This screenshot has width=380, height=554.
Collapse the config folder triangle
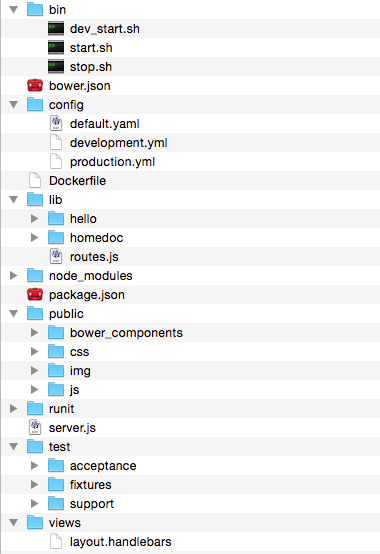coord(14,105)
